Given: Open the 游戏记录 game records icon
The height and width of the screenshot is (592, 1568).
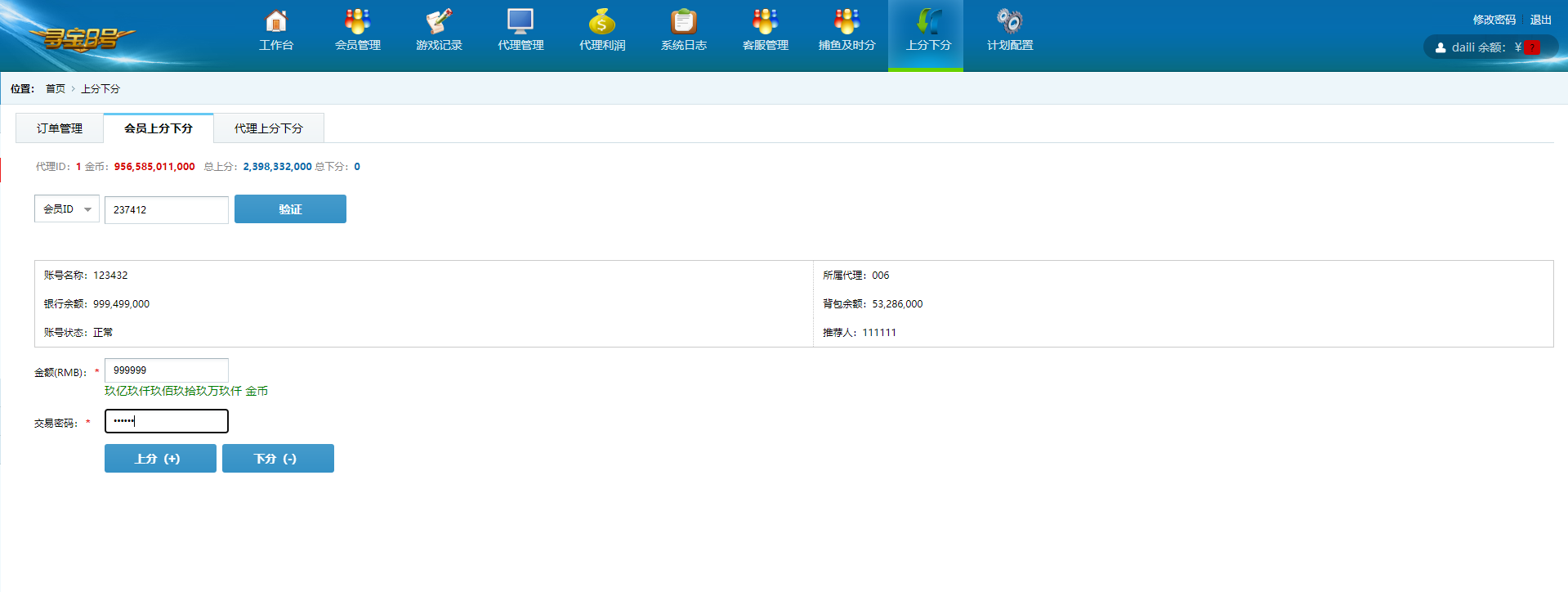Looking at the screenshot, I should click(439, 22).
